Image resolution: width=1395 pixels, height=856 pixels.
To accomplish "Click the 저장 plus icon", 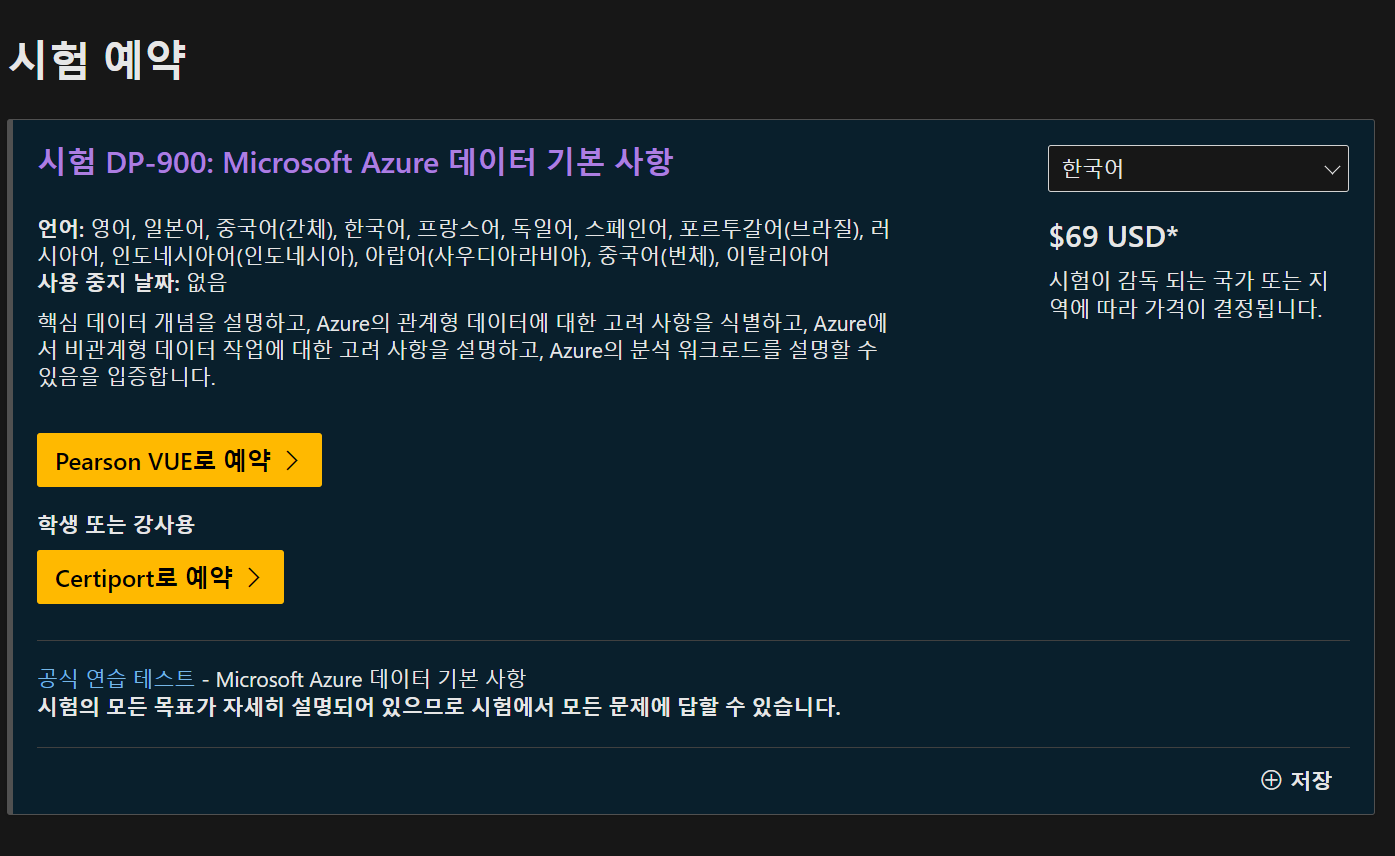I will click(1271, 780).
